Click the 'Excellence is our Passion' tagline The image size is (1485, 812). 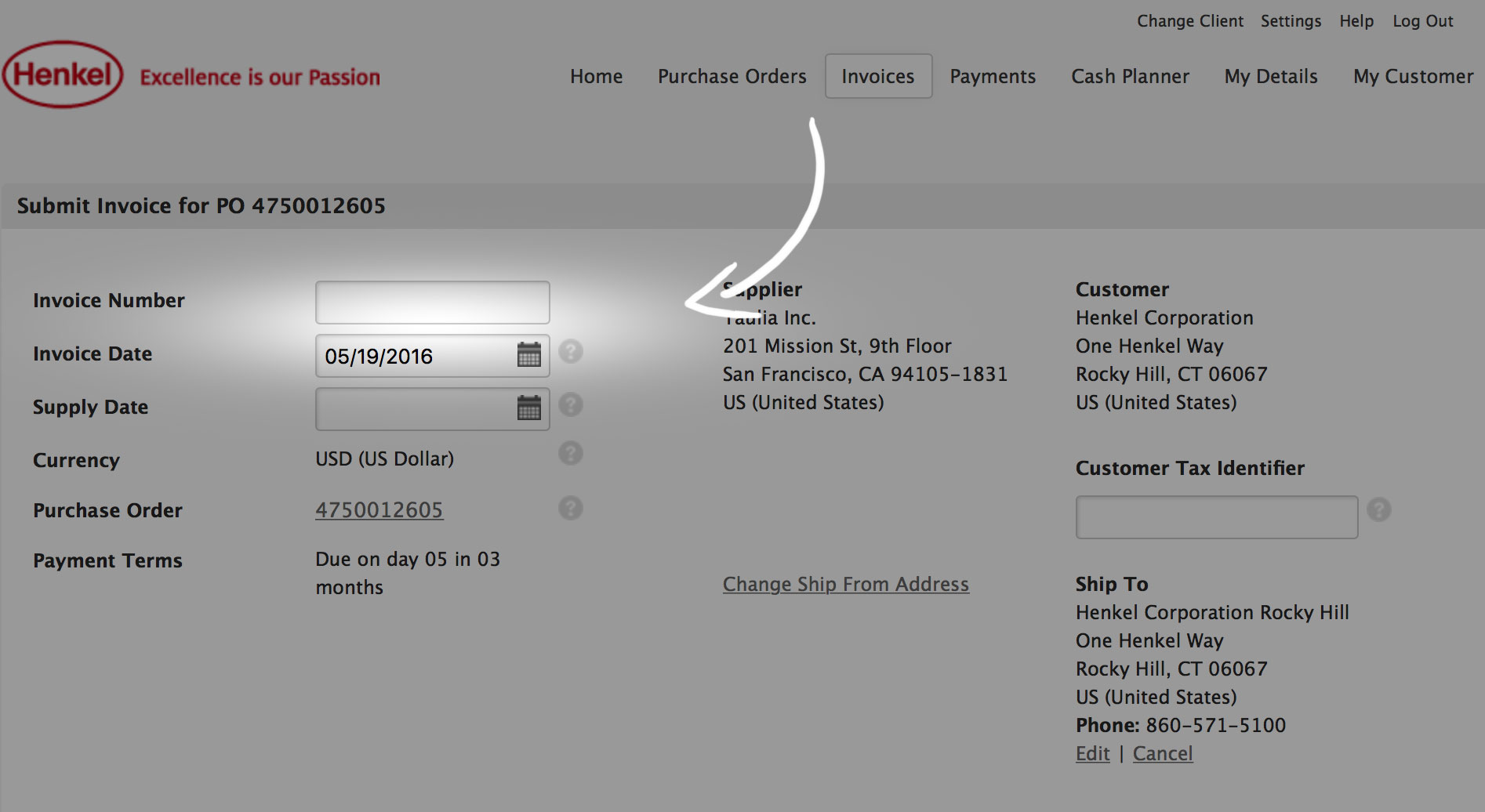point(260,77)
